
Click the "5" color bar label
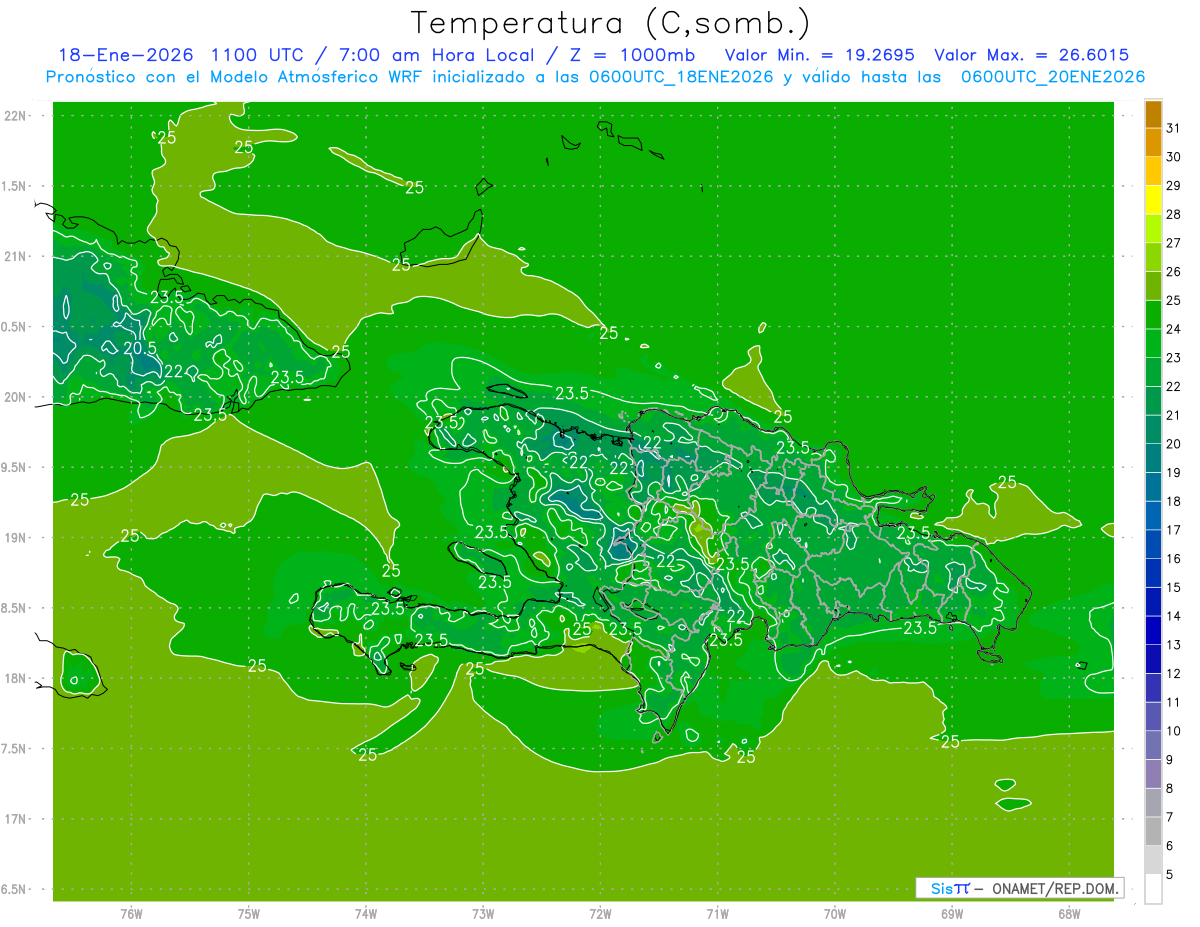tap(1170, 875)
